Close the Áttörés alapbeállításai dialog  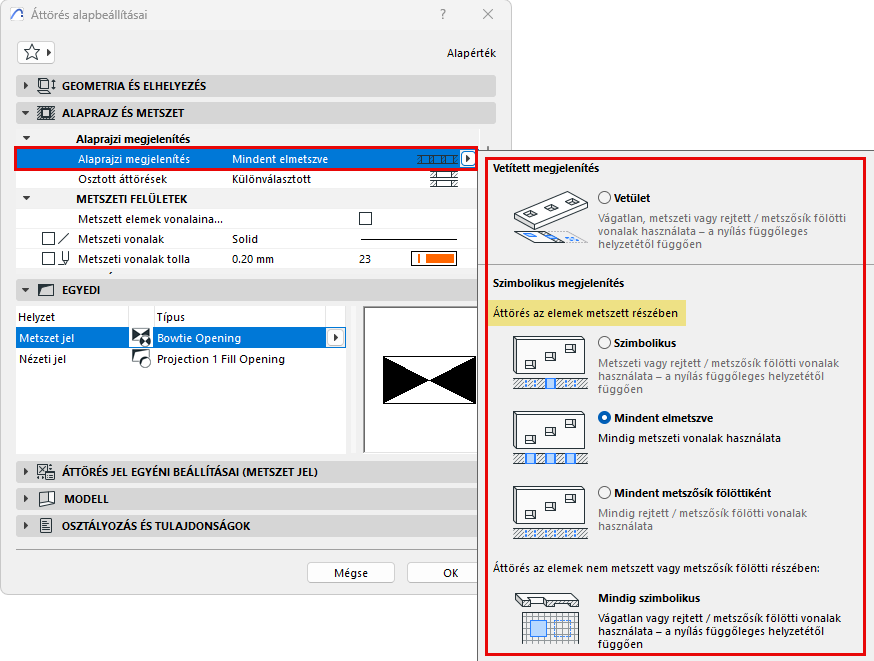click(488, 14)
